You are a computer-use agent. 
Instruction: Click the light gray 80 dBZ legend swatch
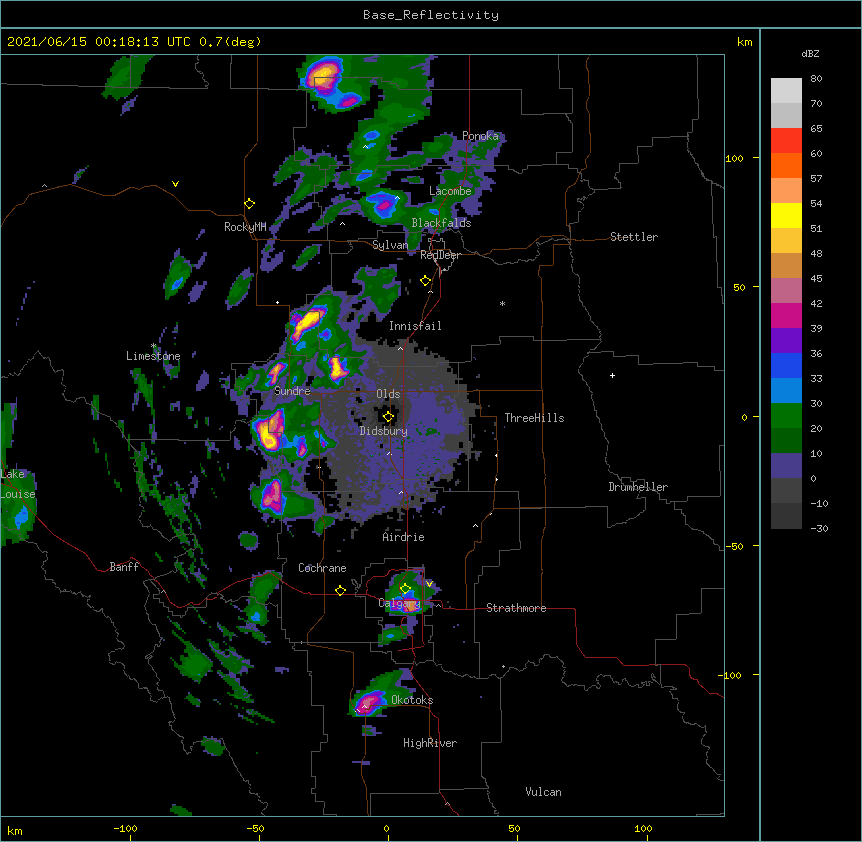coord(786,90)
